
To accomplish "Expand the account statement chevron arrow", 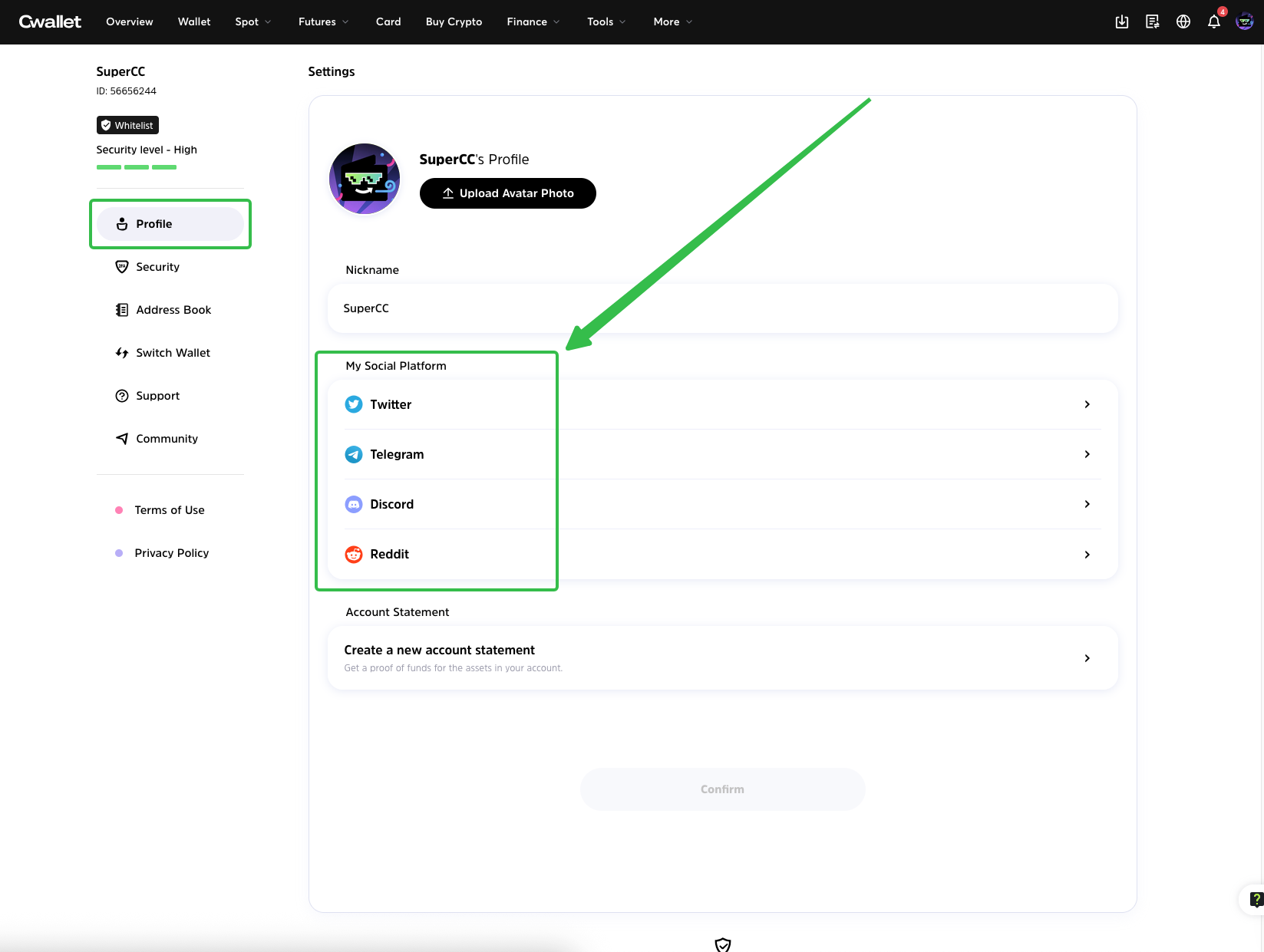I will coord(1087,658).
